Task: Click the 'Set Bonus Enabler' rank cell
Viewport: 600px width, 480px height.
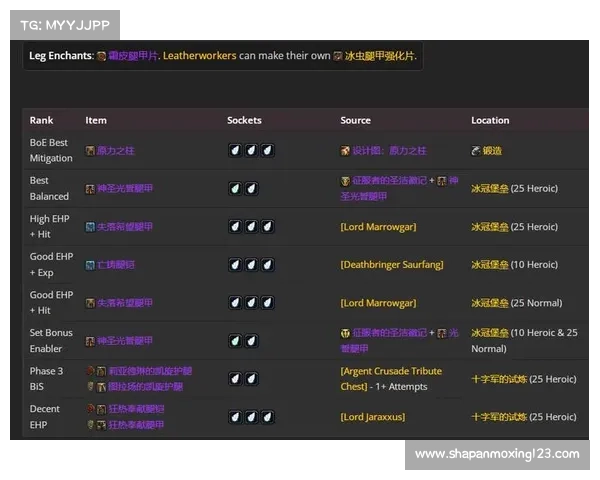Action: click(51, 341)
